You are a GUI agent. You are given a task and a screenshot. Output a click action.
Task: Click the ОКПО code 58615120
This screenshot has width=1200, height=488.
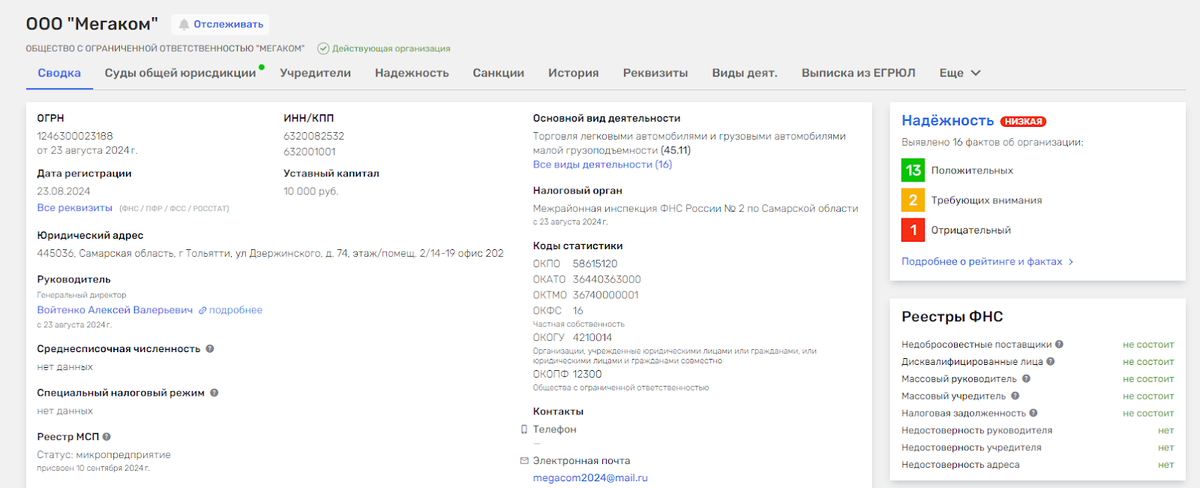(597, 263)
